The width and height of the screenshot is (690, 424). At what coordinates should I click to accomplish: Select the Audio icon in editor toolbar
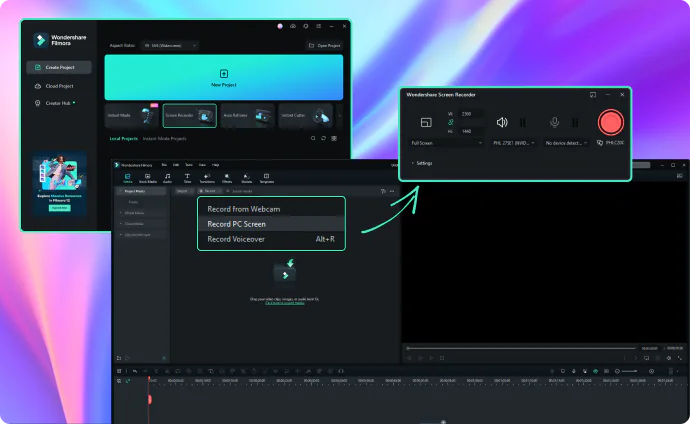pos(168,178)
